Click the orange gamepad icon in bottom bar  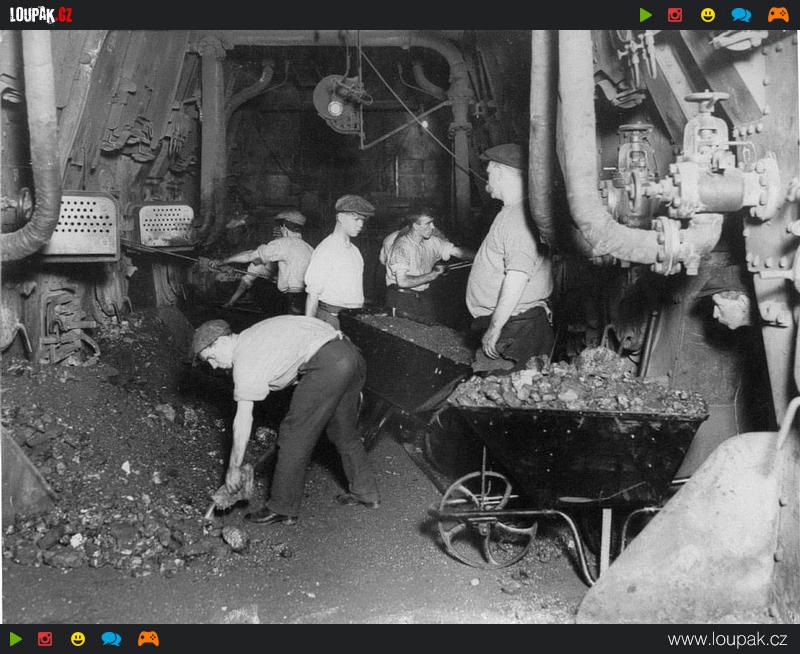click(x=148, y=639)
